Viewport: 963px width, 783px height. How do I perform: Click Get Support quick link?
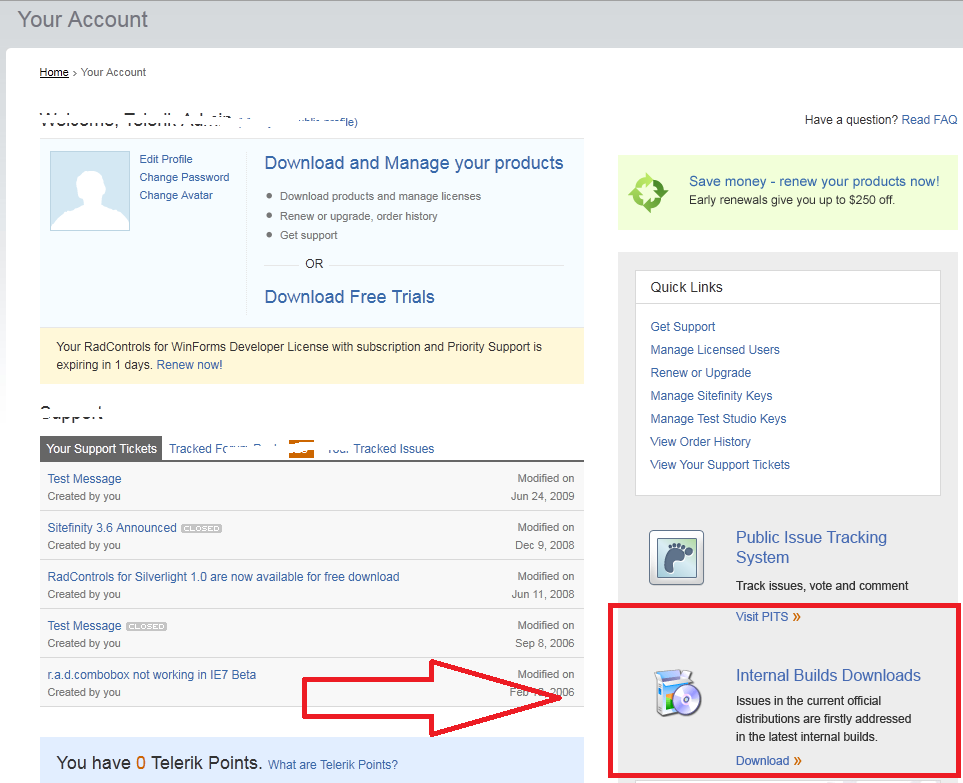tap(683, 327)
